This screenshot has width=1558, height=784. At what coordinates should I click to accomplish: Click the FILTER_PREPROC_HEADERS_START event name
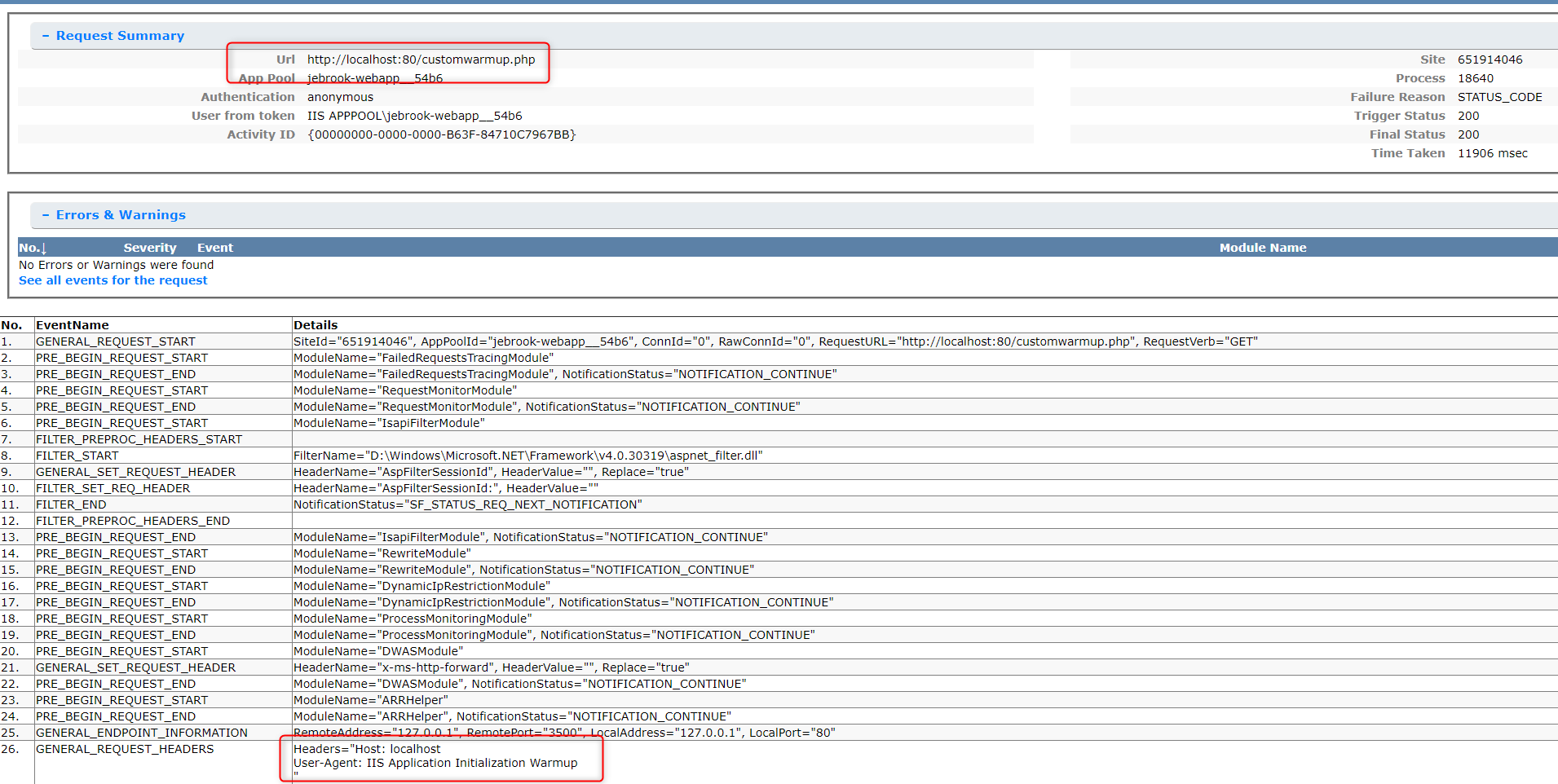(x=139, y=439)
